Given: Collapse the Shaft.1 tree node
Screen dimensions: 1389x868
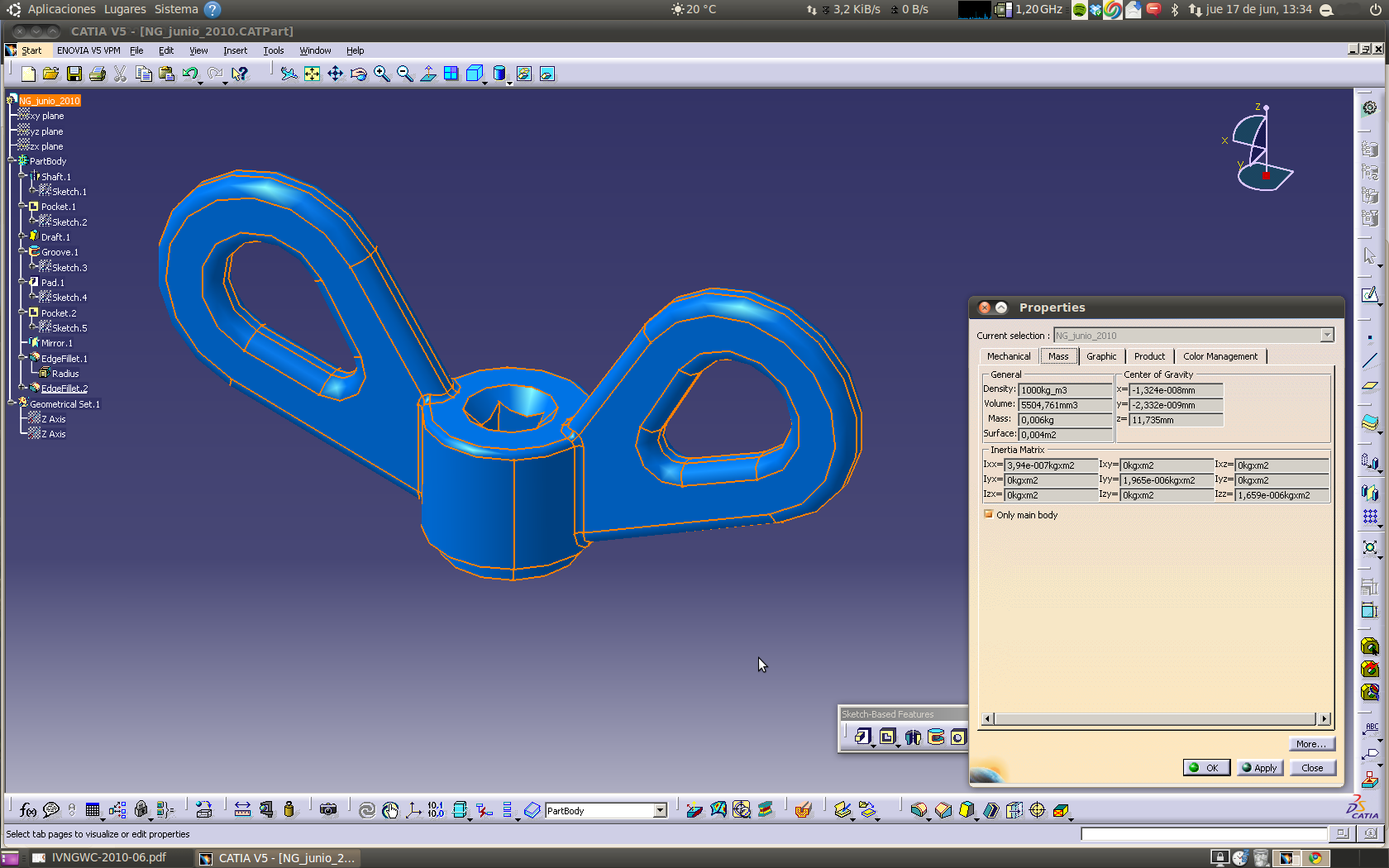Looking at the screenshot, I should [22, 176].
